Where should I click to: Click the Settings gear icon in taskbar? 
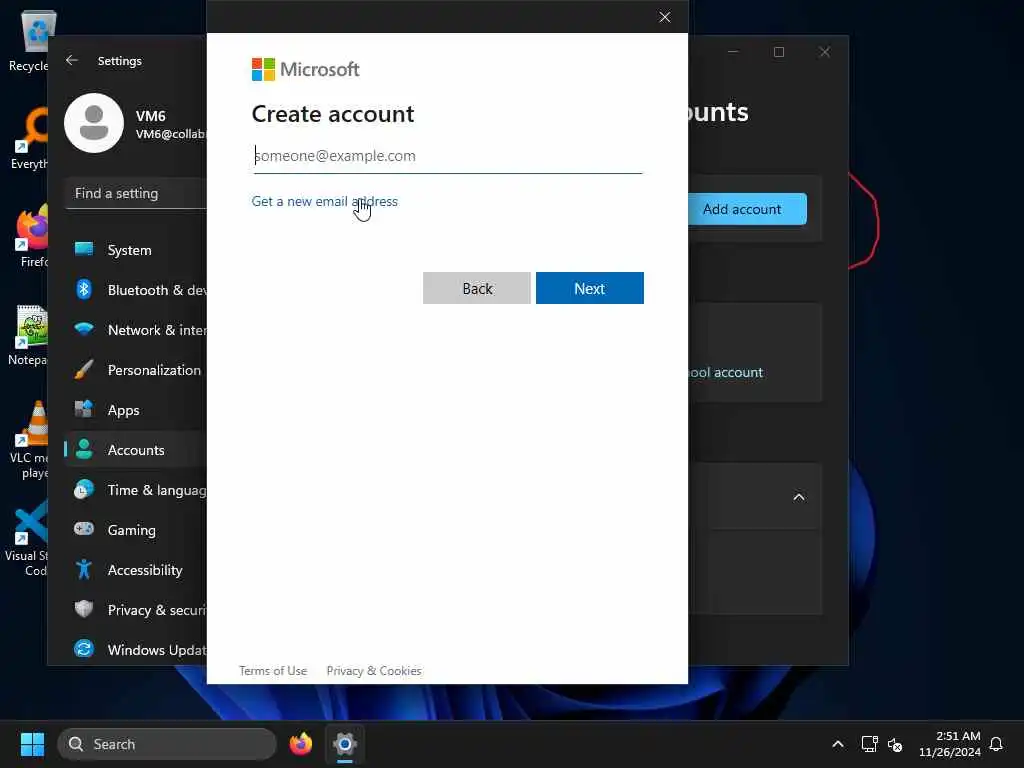[345, 744]
